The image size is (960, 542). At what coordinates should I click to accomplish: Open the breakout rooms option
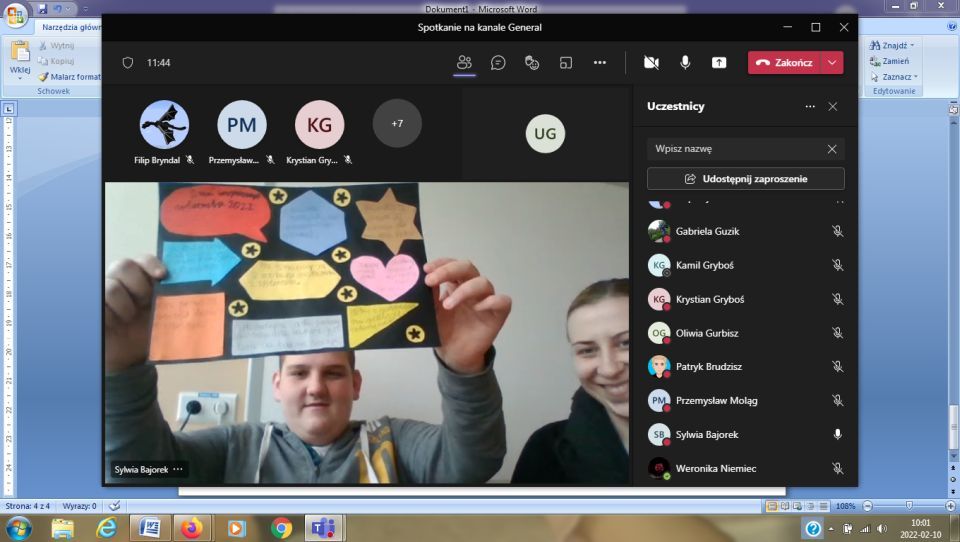point(566,62)
